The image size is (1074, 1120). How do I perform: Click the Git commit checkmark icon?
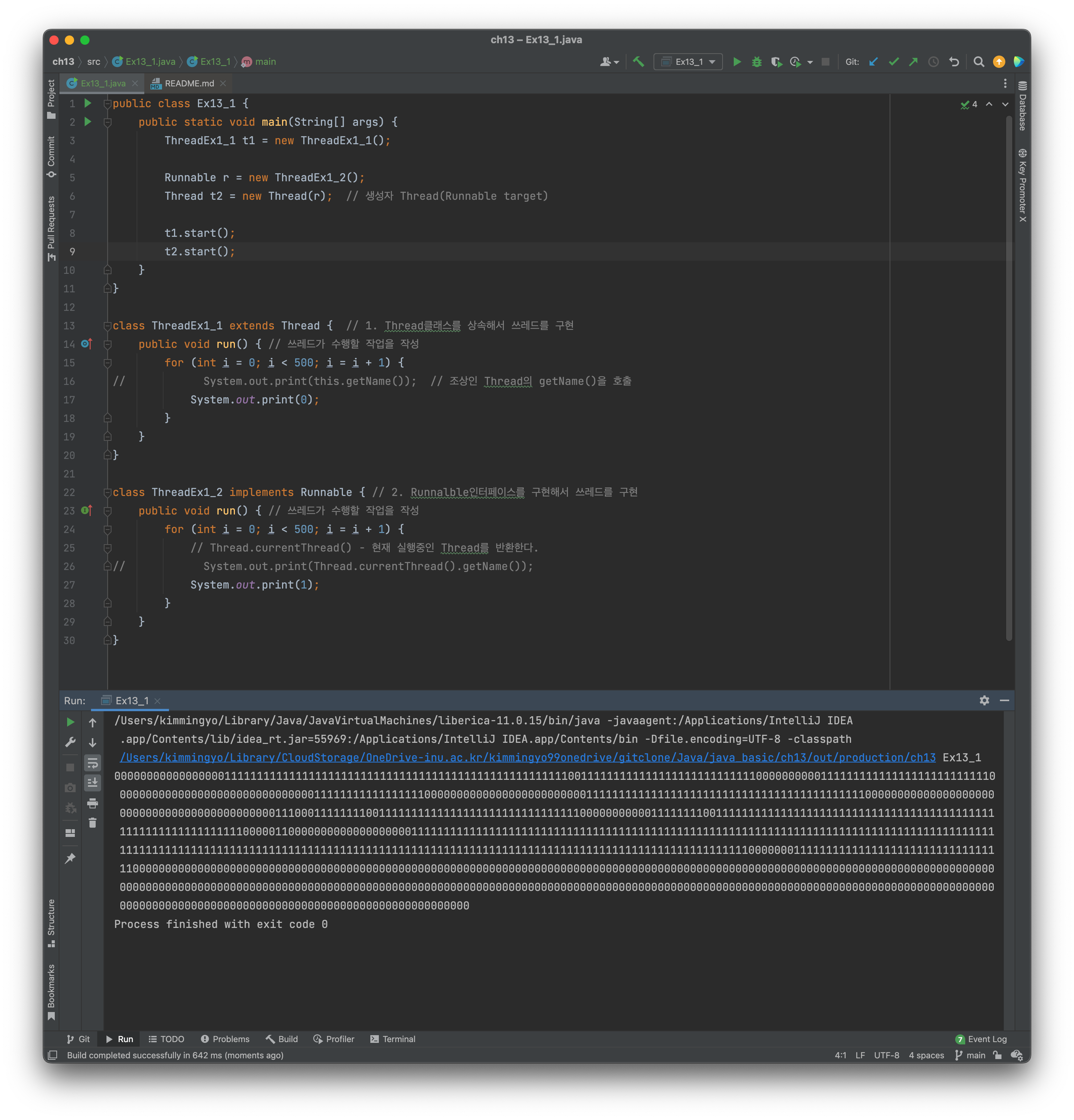coord(893,62)
